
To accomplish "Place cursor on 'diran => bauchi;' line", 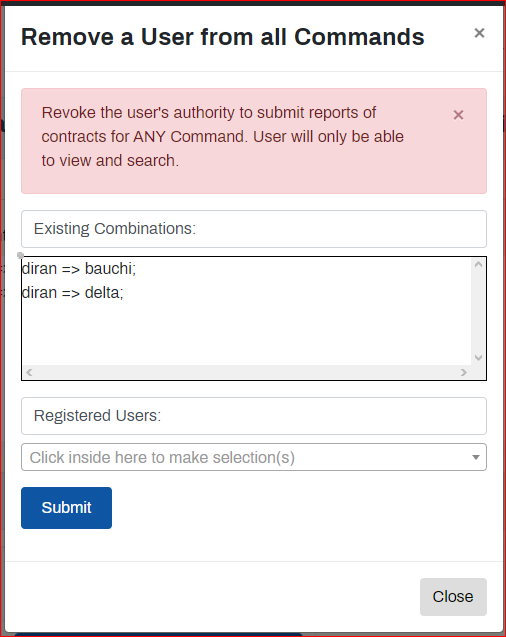I will [x=79, y=269].
